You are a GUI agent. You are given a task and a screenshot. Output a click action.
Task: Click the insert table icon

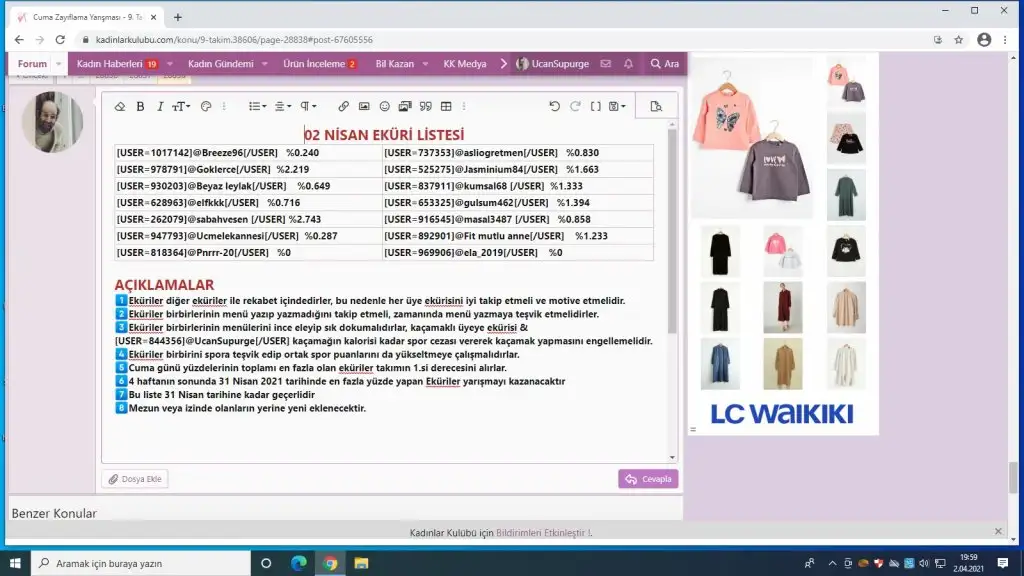point(446,106)
